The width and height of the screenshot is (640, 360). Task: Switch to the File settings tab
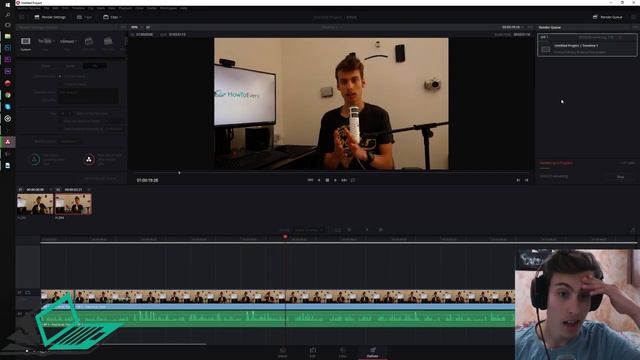point(95,66)
